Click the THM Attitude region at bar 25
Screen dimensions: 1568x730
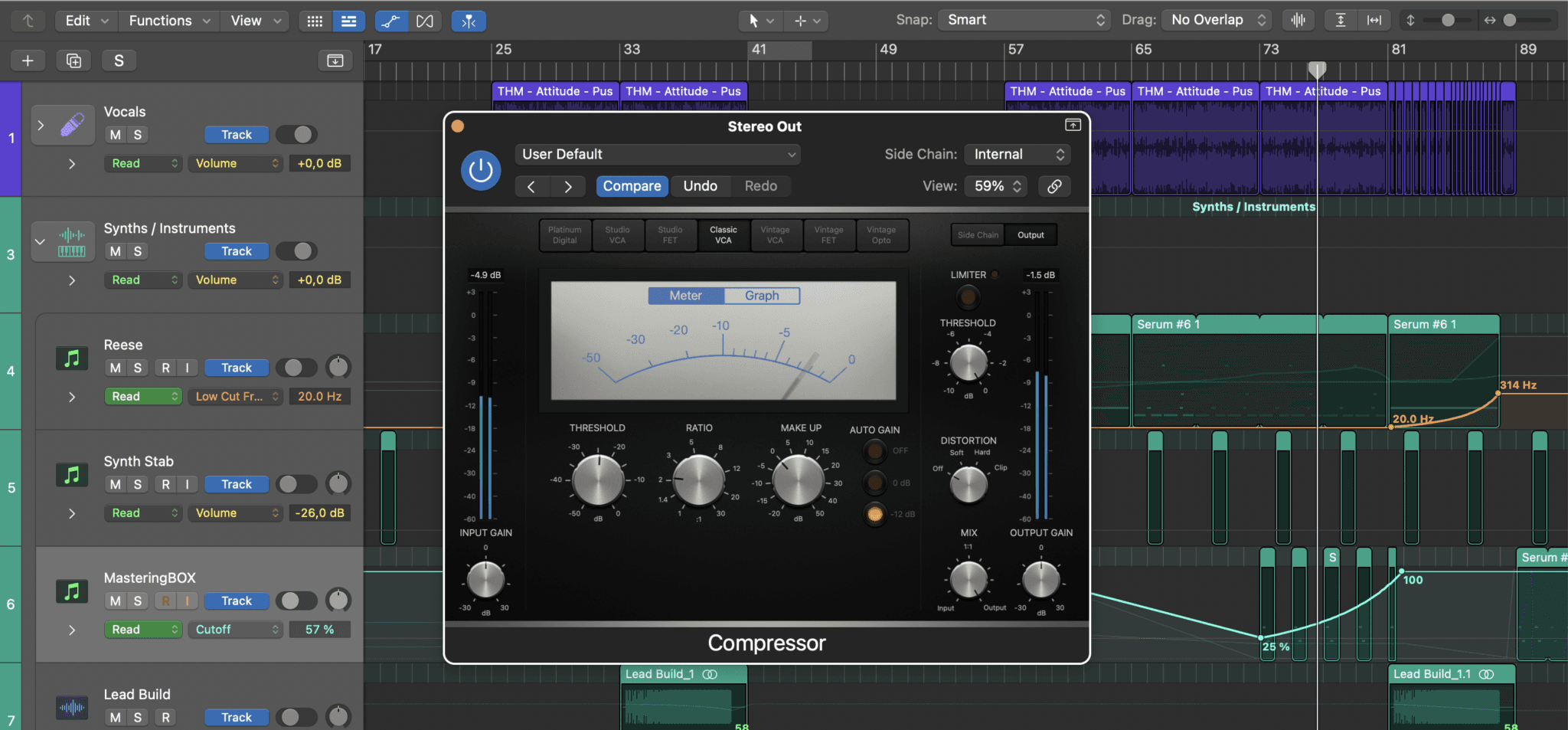tap(554, 91)
